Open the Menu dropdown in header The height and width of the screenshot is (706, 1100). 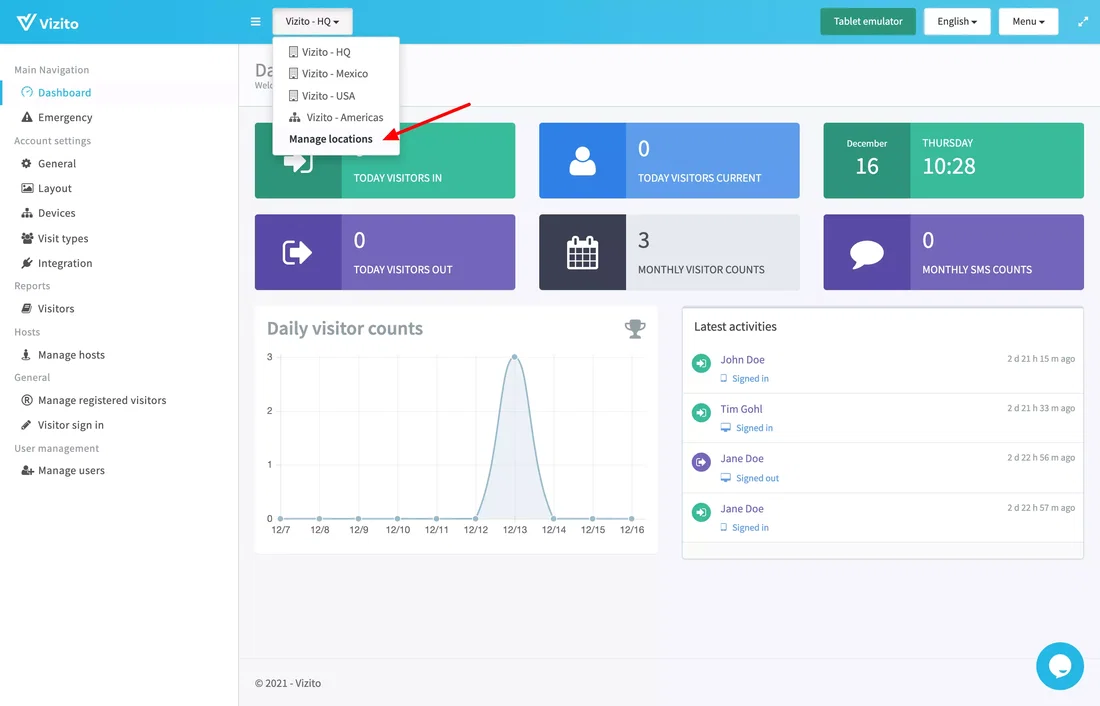(1028, 22)
